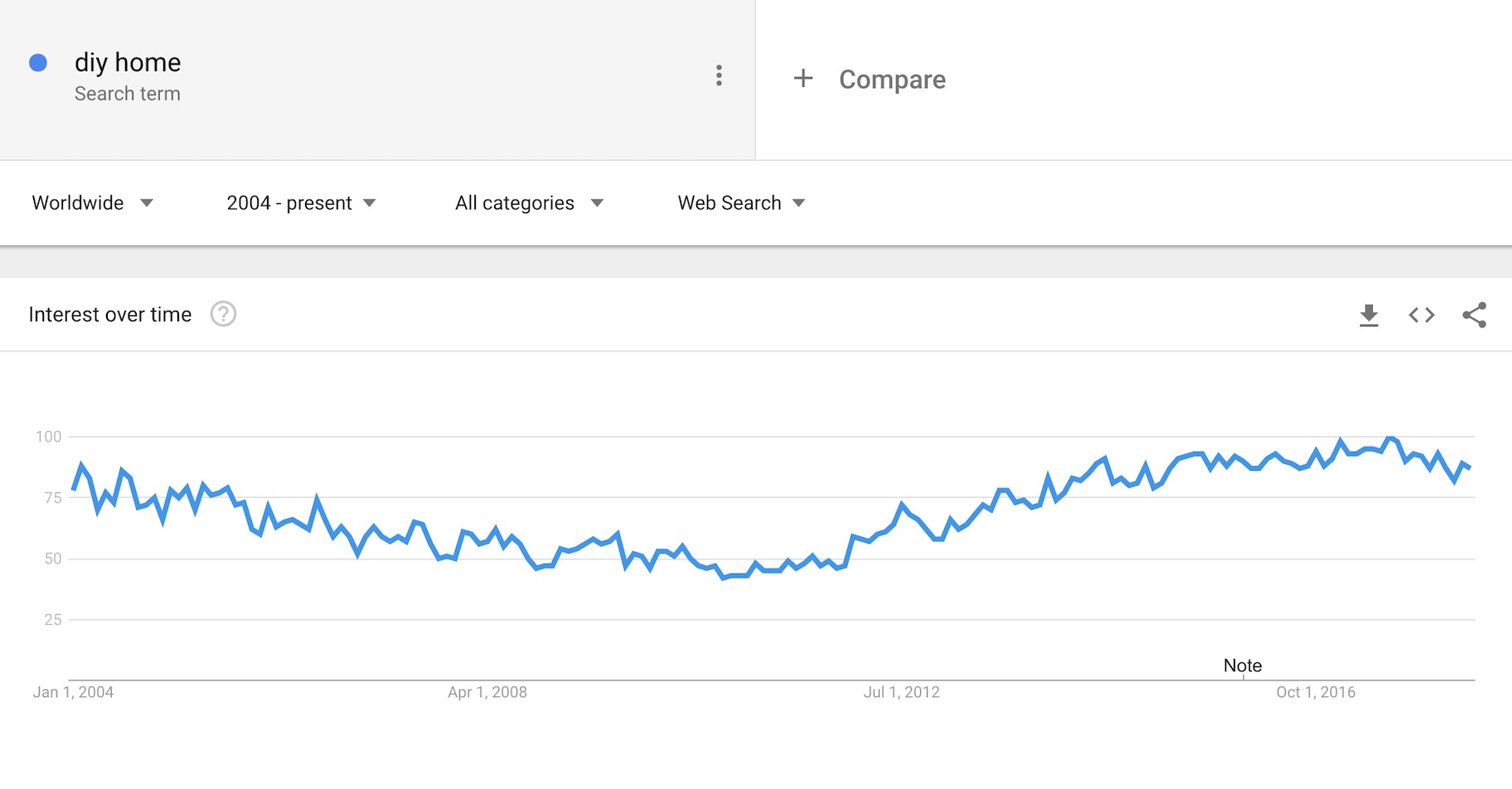The height and width of the screenshot is (789, 1512).
Task: Download the Interest over time data
Action: pos(1369,315)
